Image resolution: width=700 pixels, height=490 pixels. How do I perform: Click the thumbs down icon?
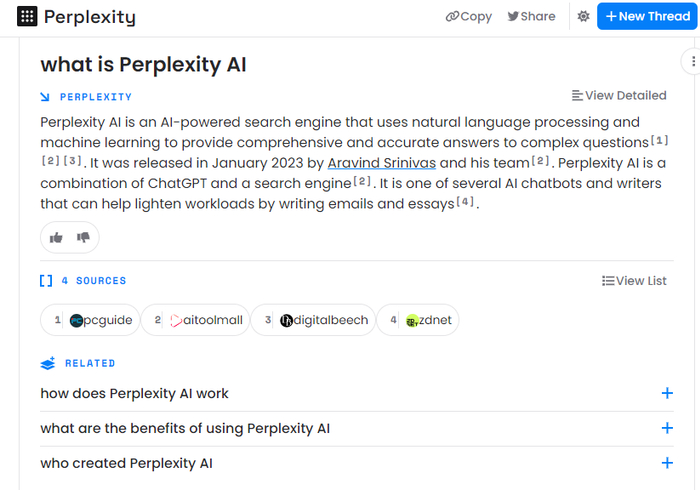tap(83, 237)
